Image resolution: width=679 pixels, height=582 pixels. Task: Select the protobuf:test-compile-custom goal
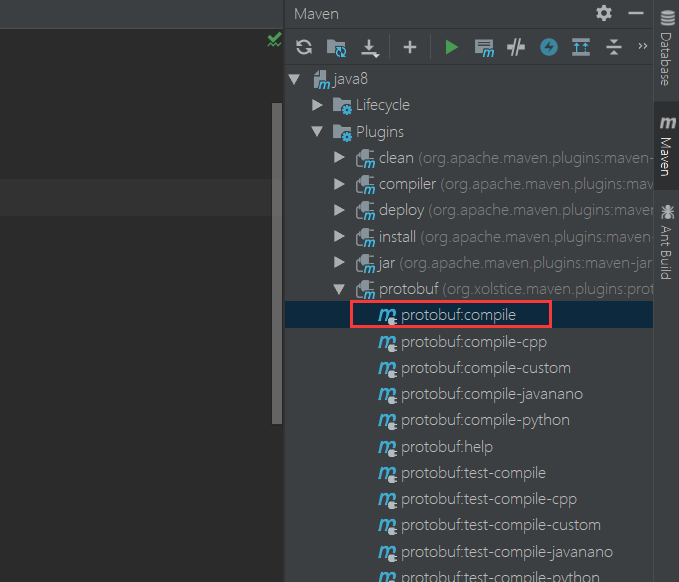(x=469, y=525)
